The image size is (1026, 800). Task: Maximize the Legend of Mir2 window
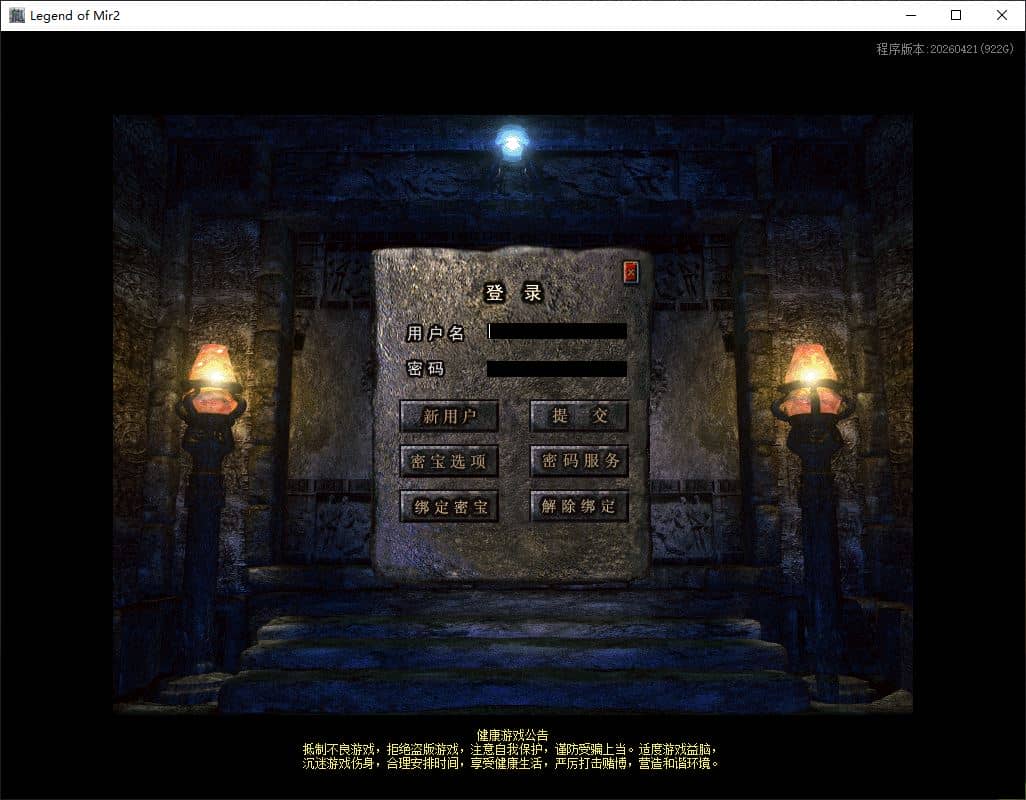tap(956, 15)
